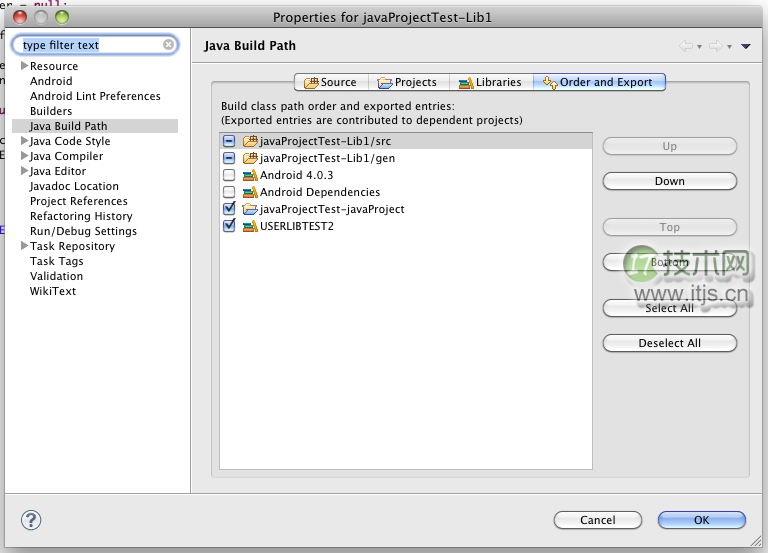The height and width of the screenshot is (553, 768).
Task: Expand the Task Repository node
Action: 24,246
